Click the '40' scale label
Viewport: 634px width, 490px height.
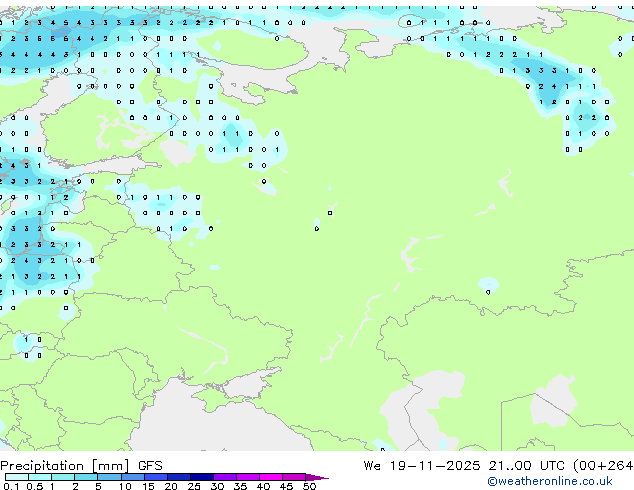[x=264, y=486]
